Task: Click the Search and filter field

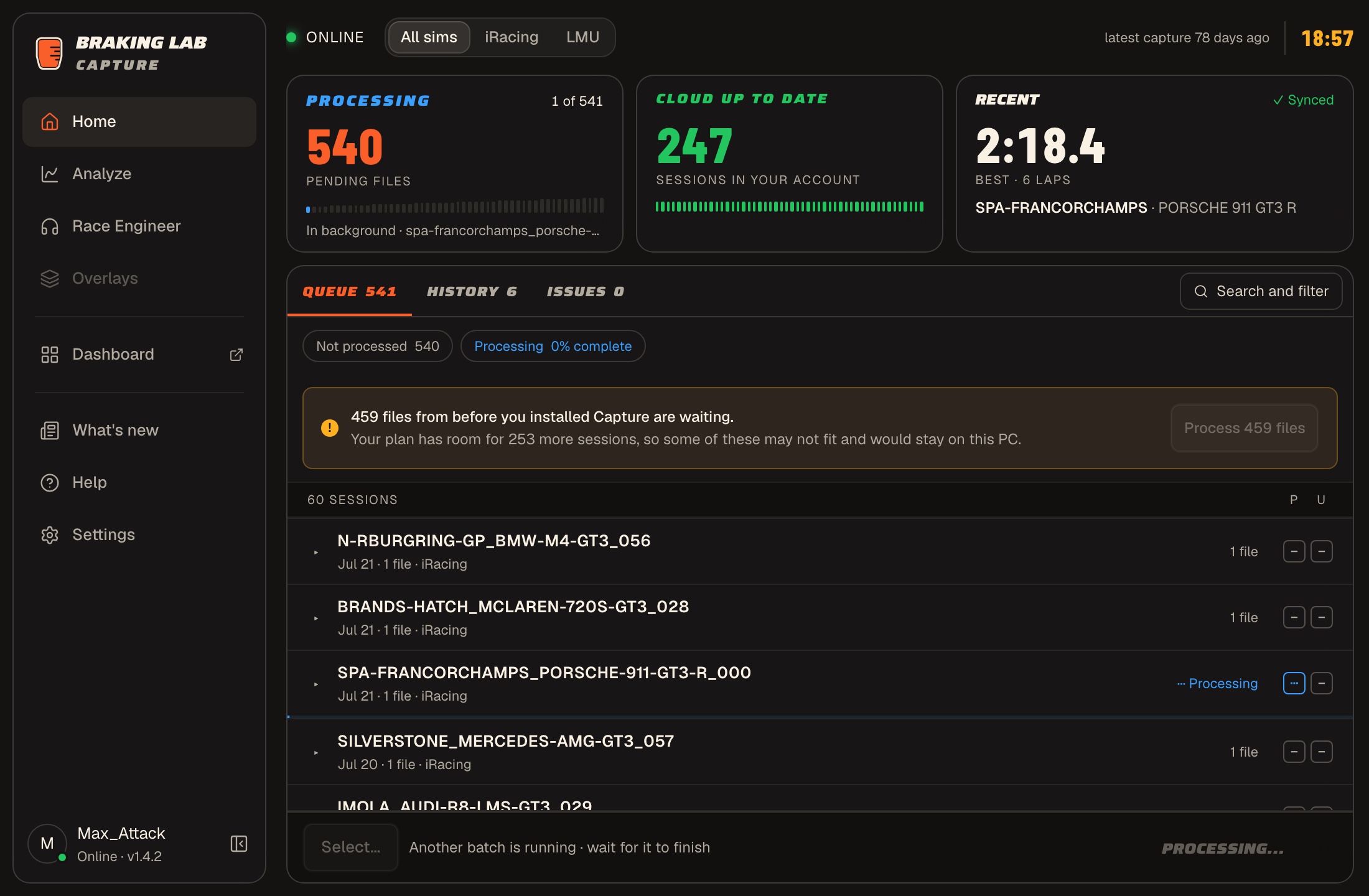Action: pyautogui.click(x=1261, y=291)
